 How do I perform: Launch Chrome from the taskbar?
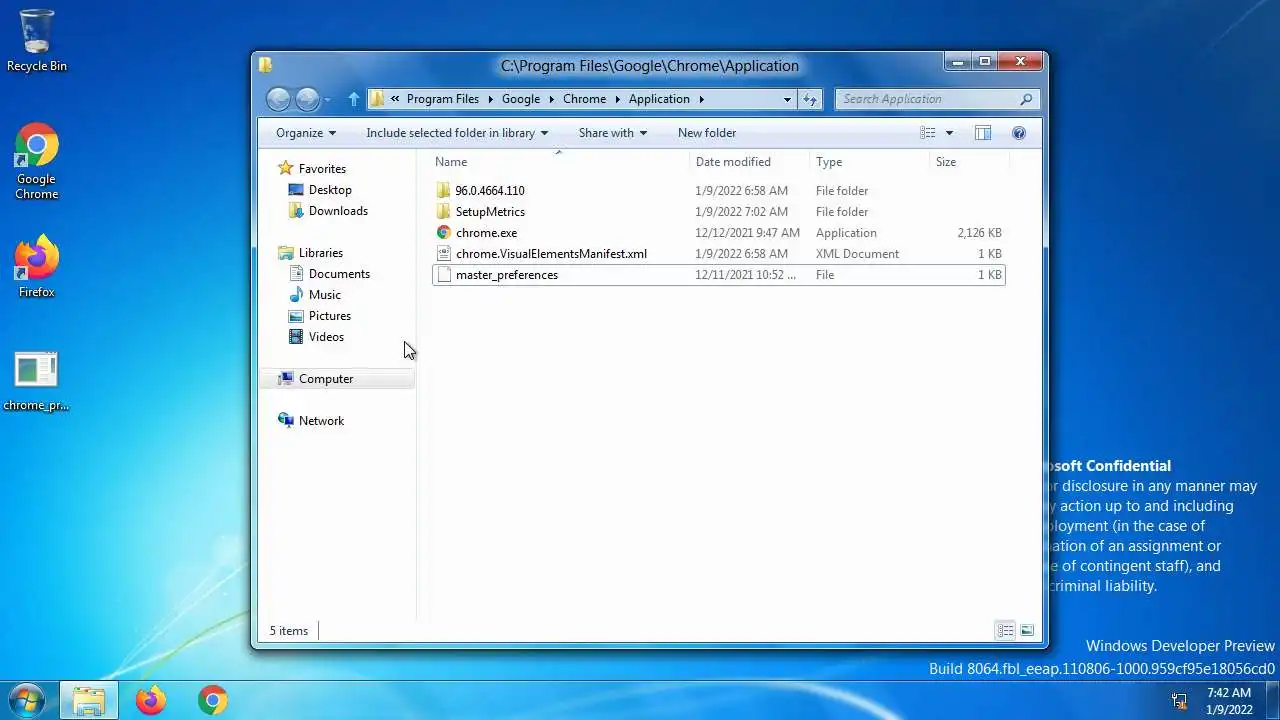click(x=212, y=700)
